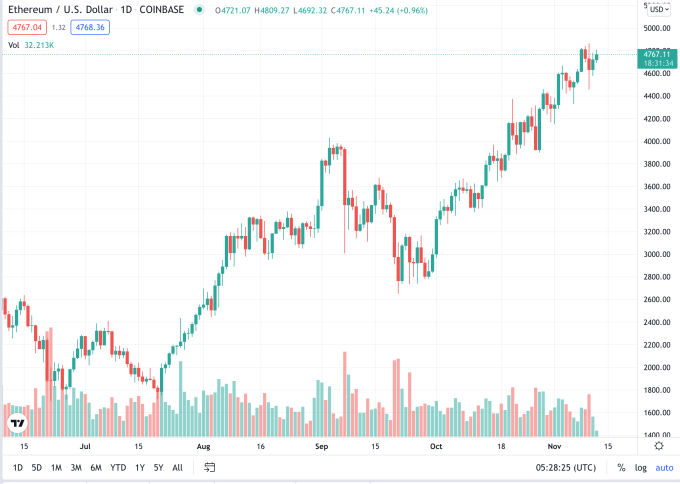Show the 5Y time range
The width and height of the screenshot is (680, 484).
point(158,467)
